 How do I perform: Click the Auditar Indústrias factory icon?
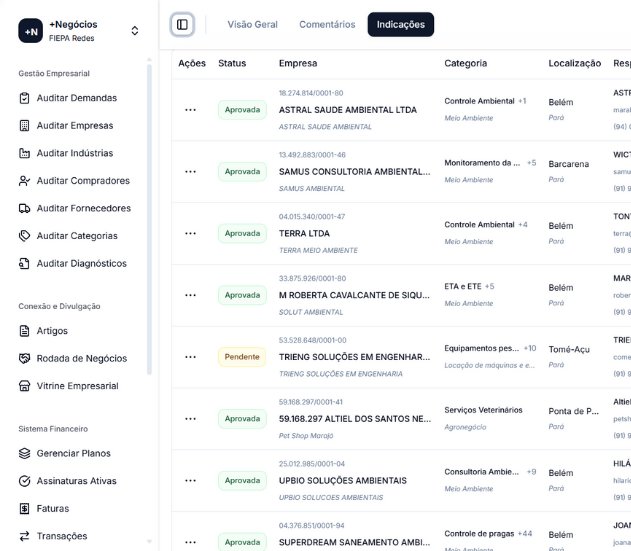[x=25, y=153]
